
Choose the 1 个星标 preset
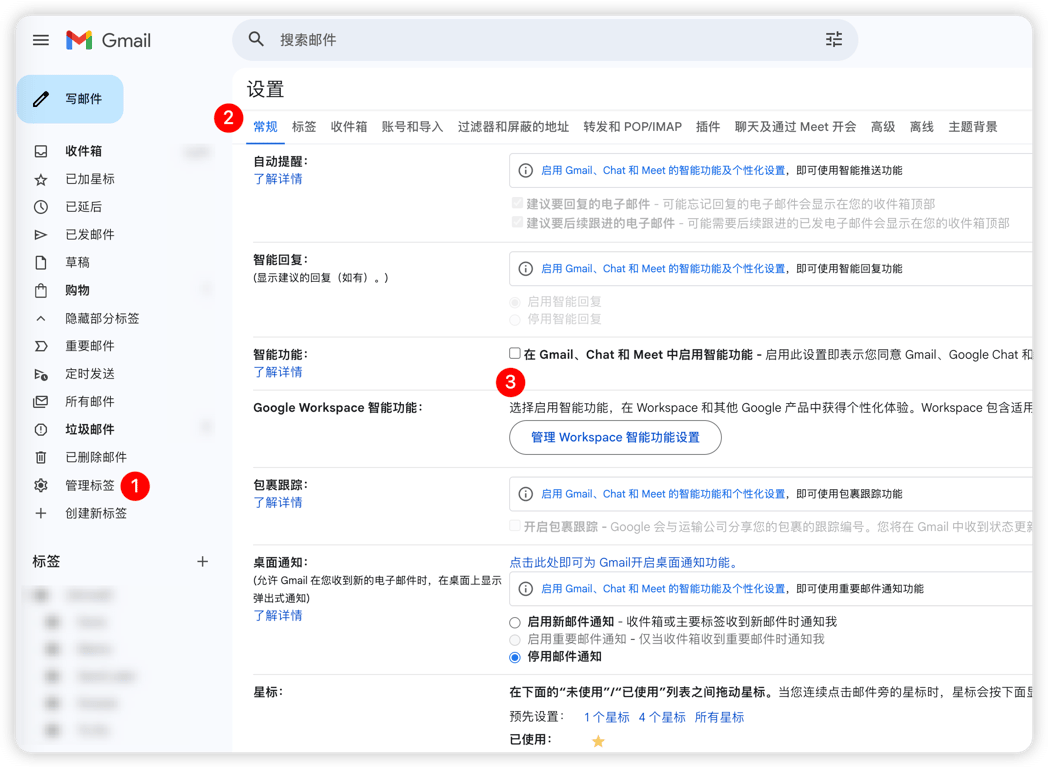[606, 717]
